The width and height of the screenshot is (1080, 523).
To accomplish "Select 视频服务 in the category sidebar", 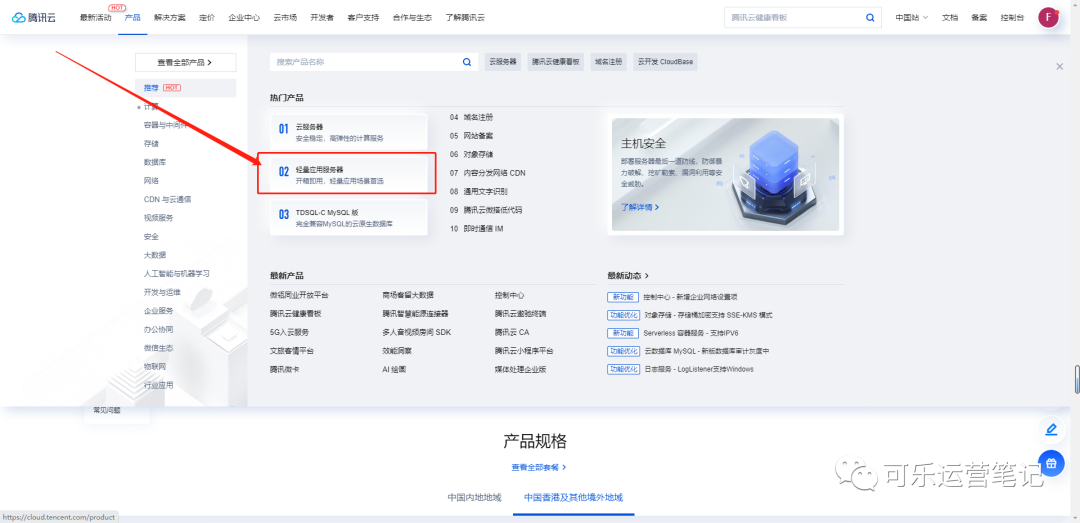I will (158, 218).
